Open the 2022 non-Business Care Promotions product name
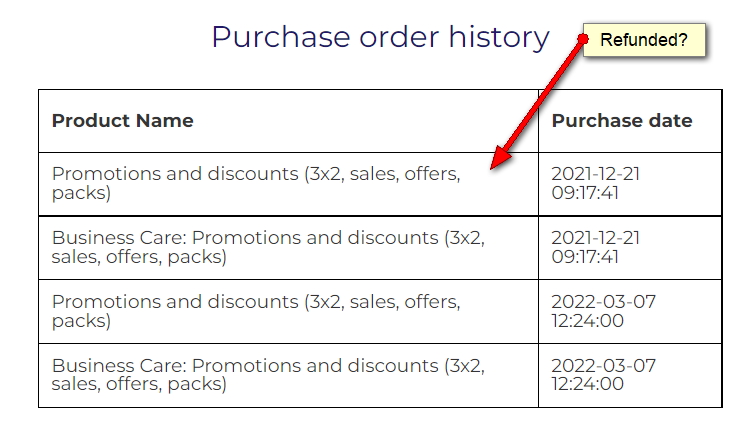Image resolution: width=743 pixels, height=424 pixels. 256,311
